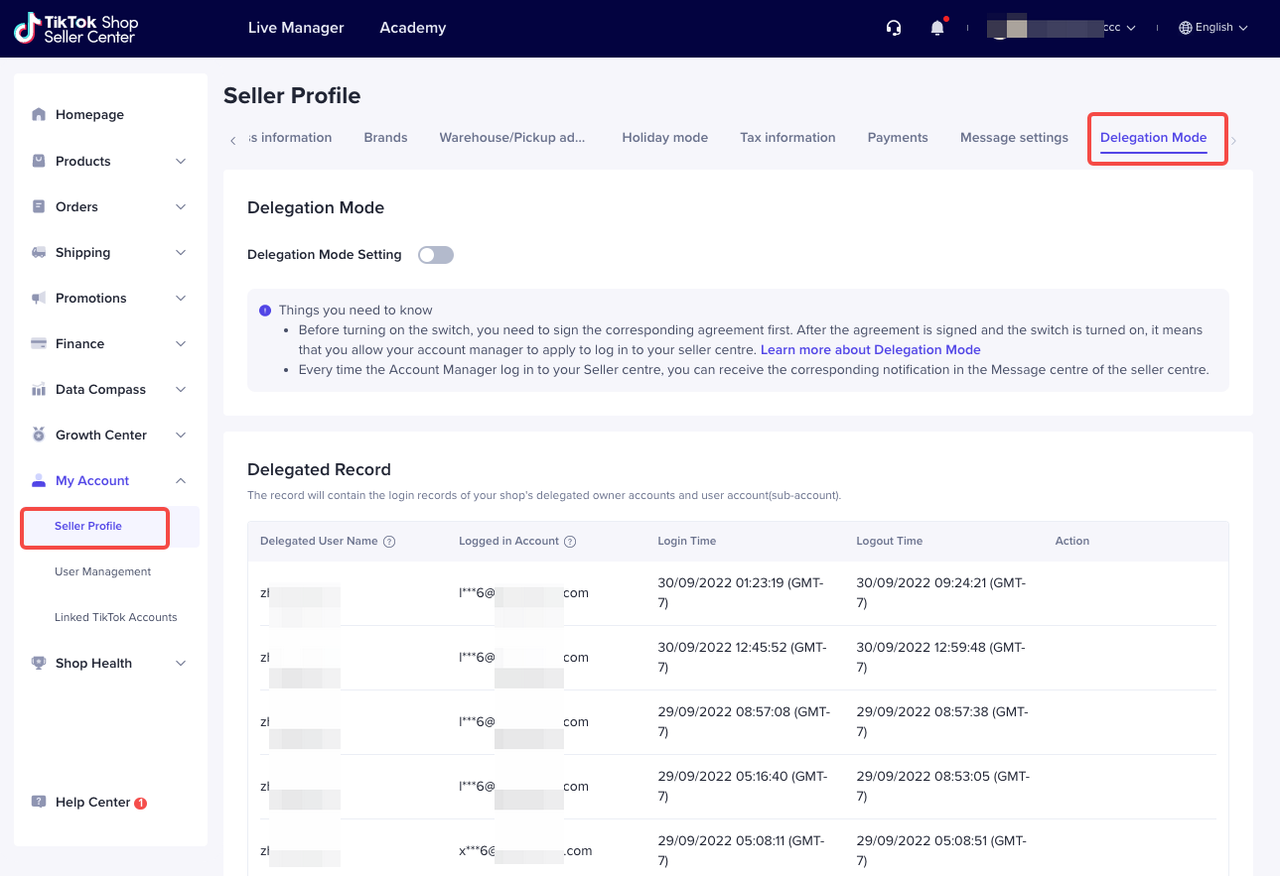Click the Data Compass chart icon
1280x876 pixels.
pos(39,390)
